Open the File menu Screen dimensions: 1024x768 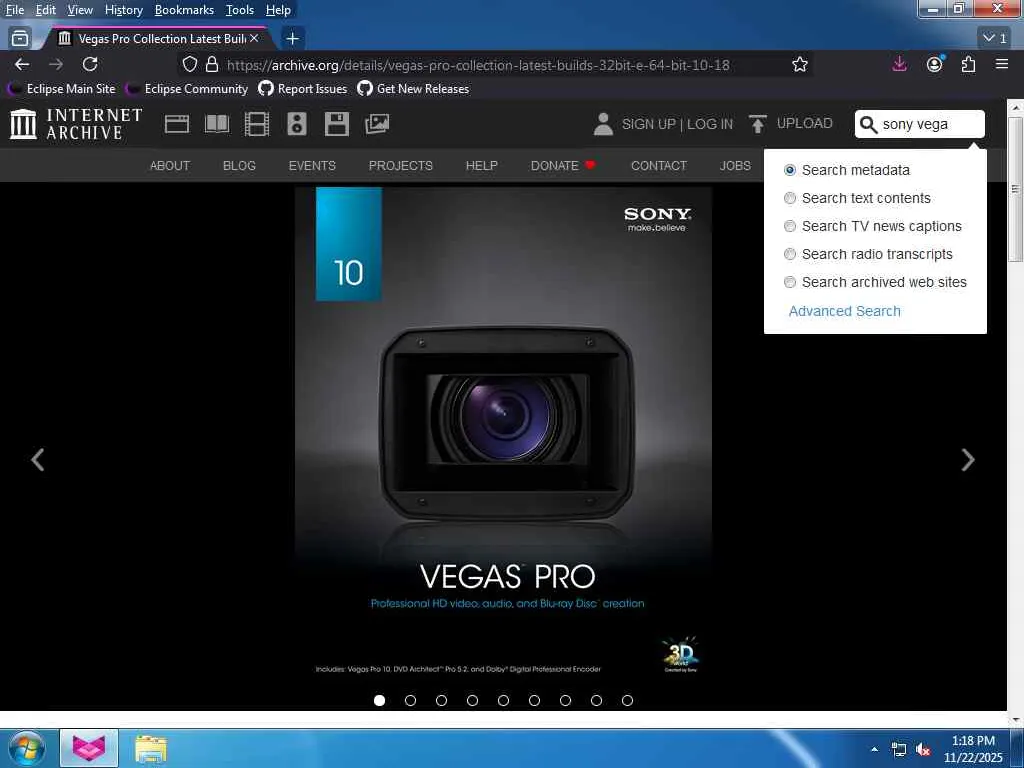click(x=14, y=10)
